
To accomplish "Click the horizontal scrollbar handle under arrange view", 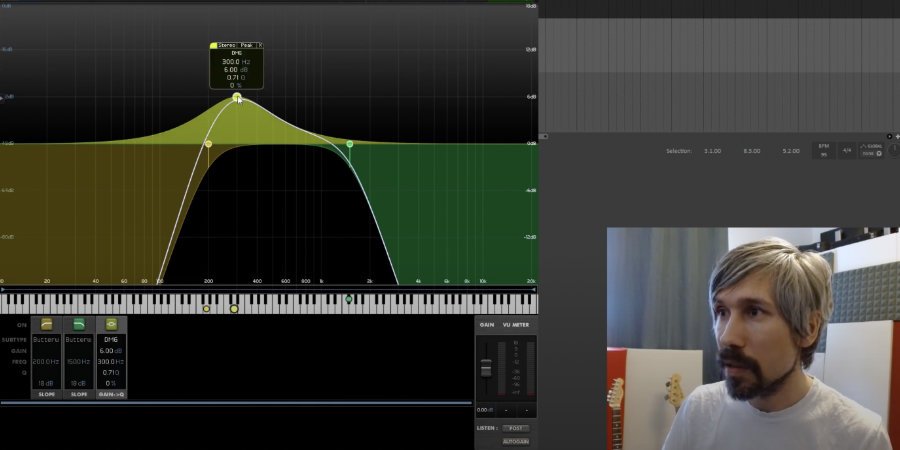I will tap(544, 137).
